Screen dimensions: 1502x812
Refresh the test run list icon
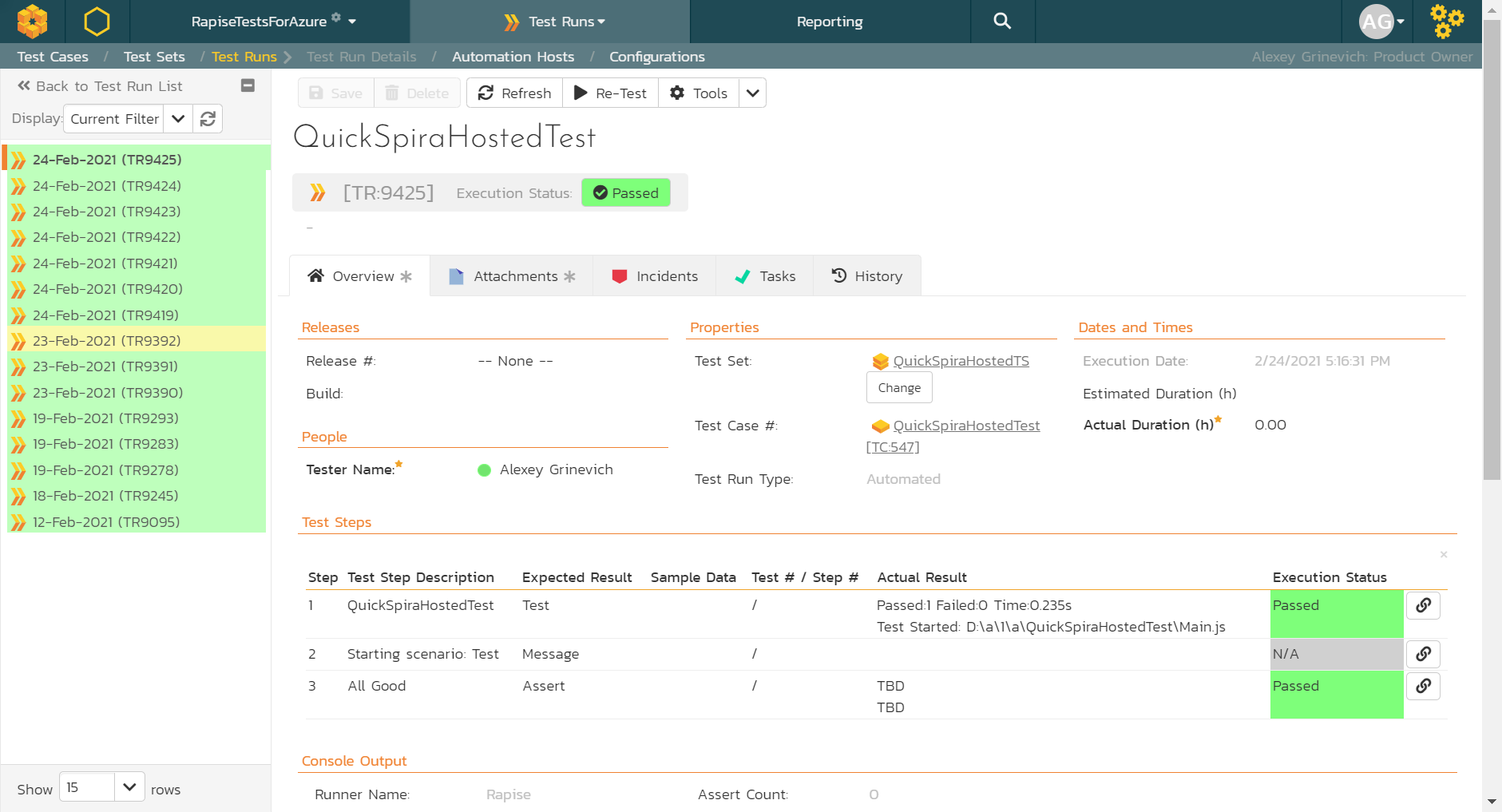[x=208, y=119]
